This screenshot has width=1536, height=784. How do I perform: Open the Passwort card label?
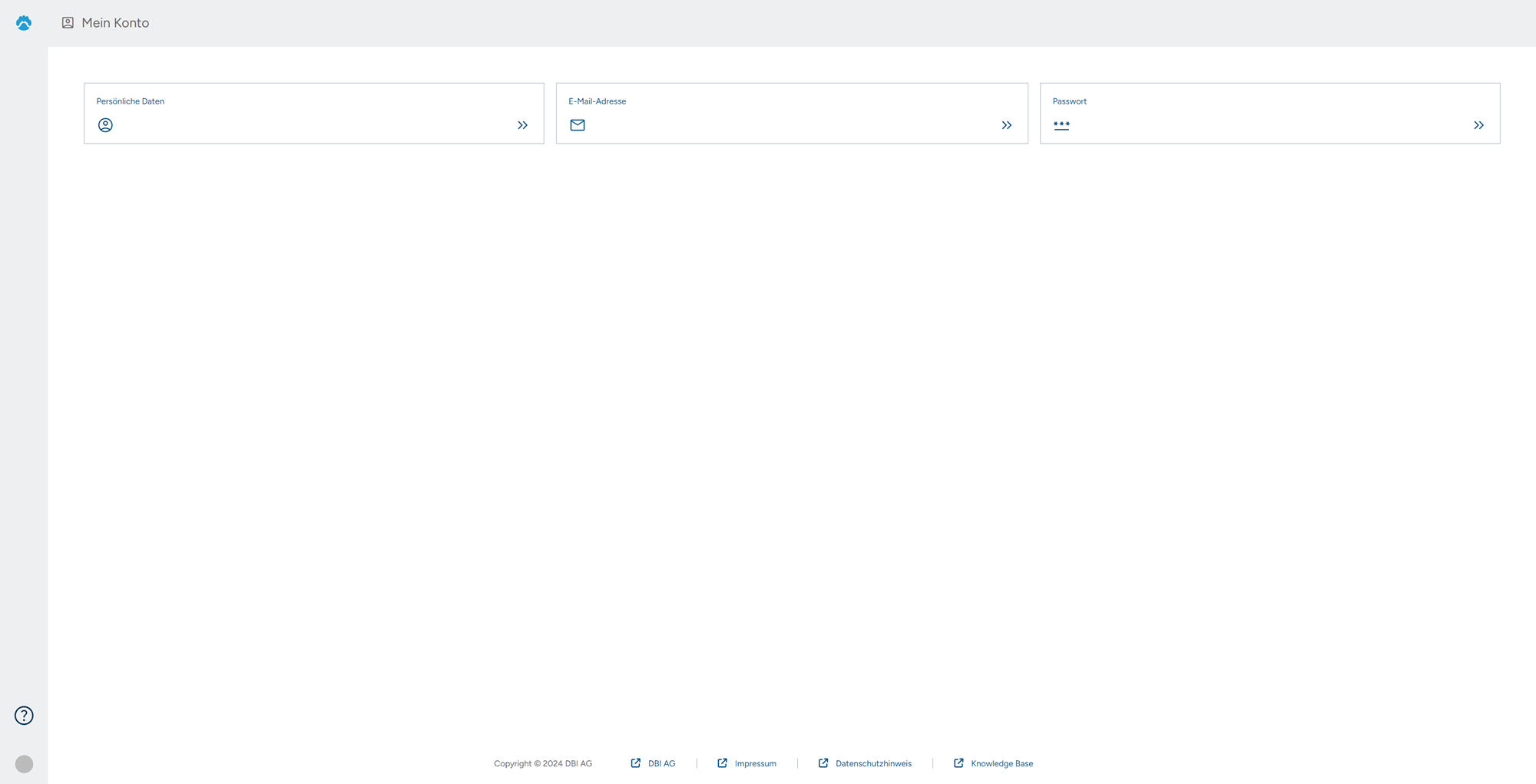tap(1069, 101)
